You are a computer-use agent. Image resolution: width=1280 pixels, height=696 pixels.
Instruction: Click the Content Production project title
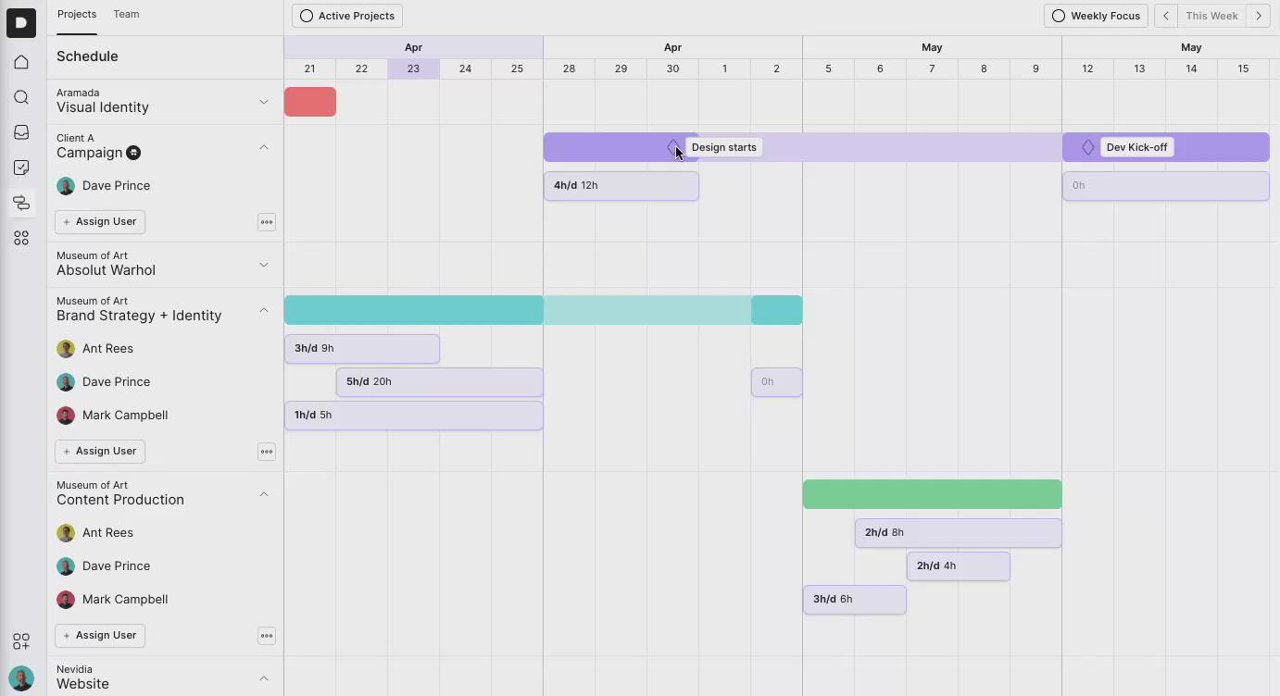pos(120,500)
